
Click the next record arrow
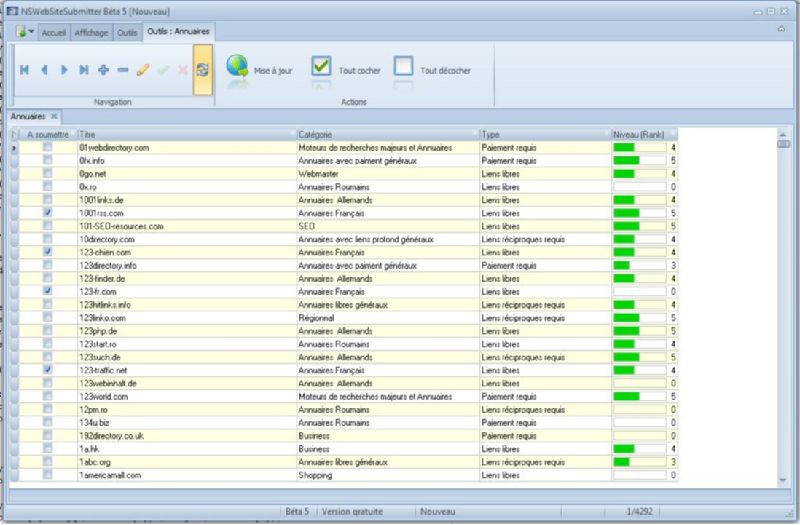click(64, 70)
